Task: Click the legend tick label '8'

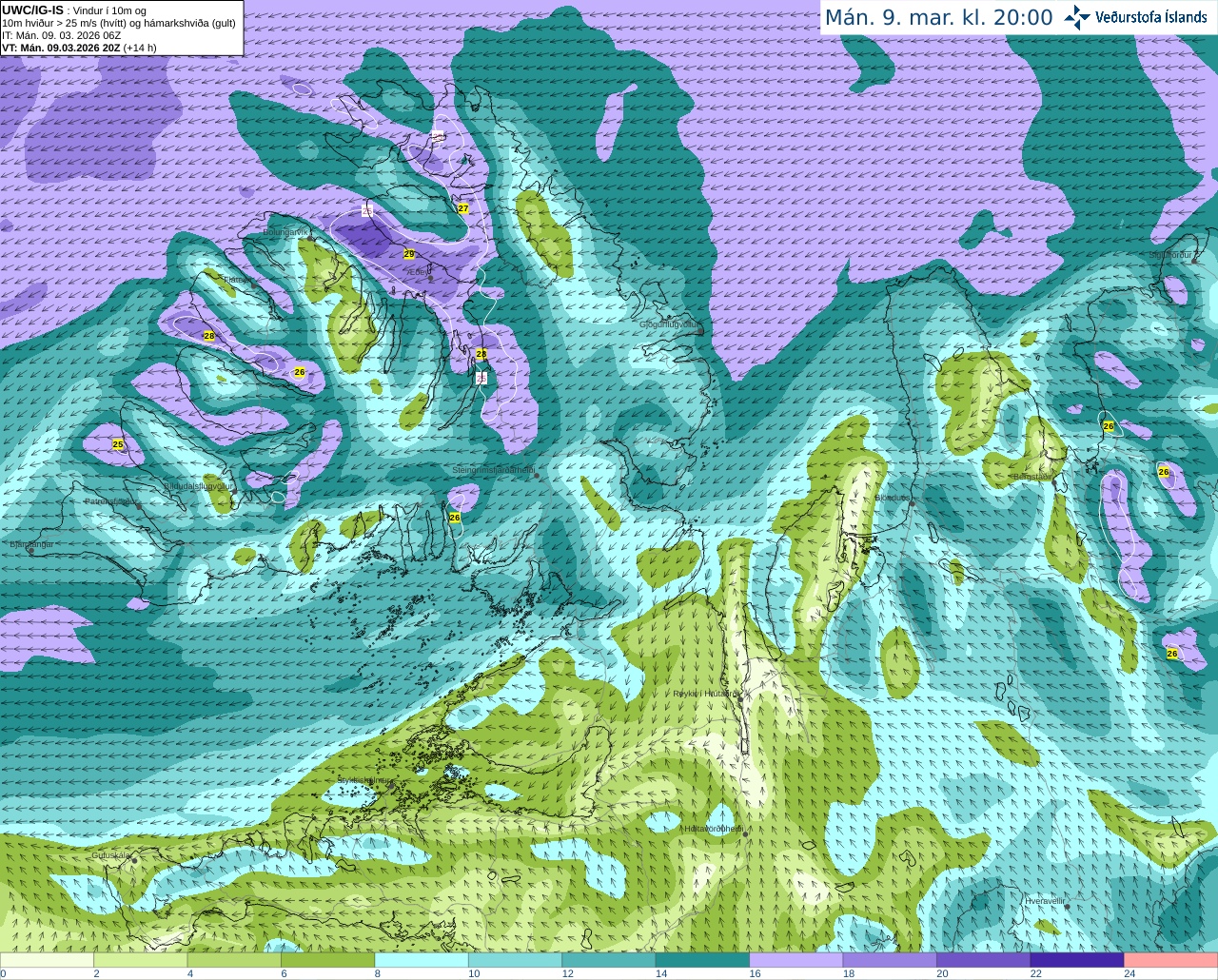Action: 378,973
